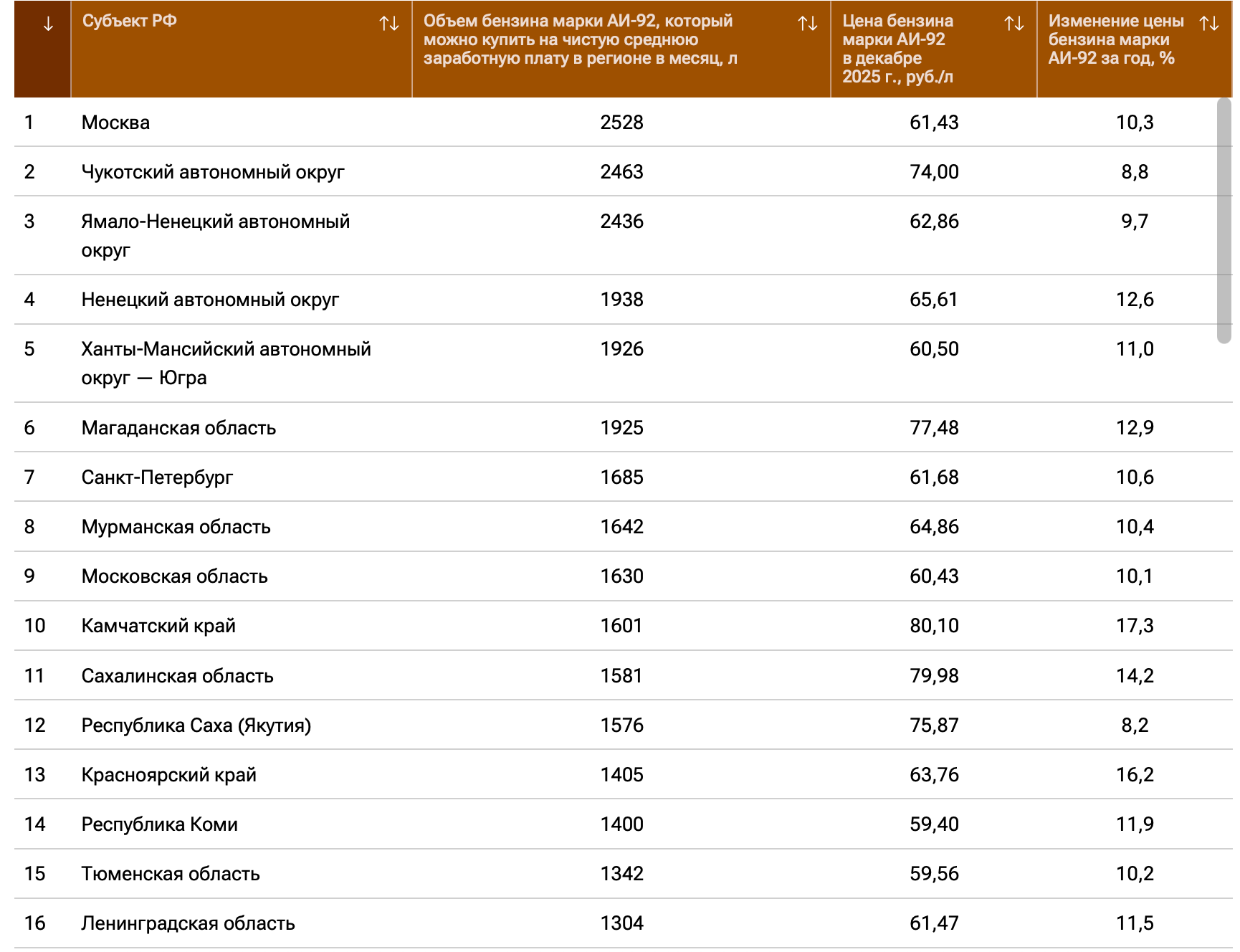The width and height of the screenshot is (1240, 952).
Task: Click the Объем бензина марки АИ-92 header
Action: (x=579, y=40)
